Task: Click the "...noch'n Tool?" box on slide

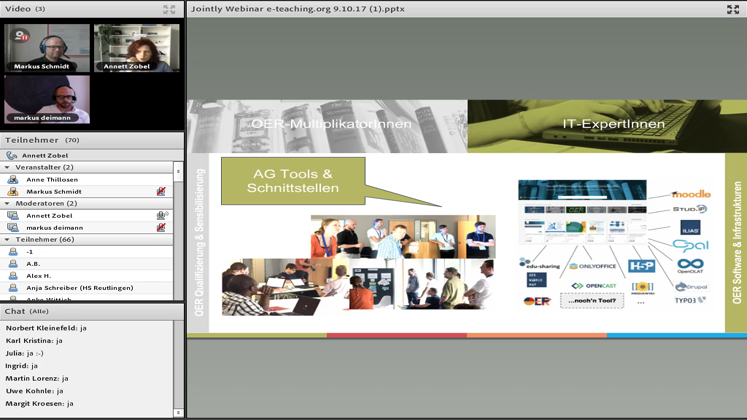Action: 591,300
